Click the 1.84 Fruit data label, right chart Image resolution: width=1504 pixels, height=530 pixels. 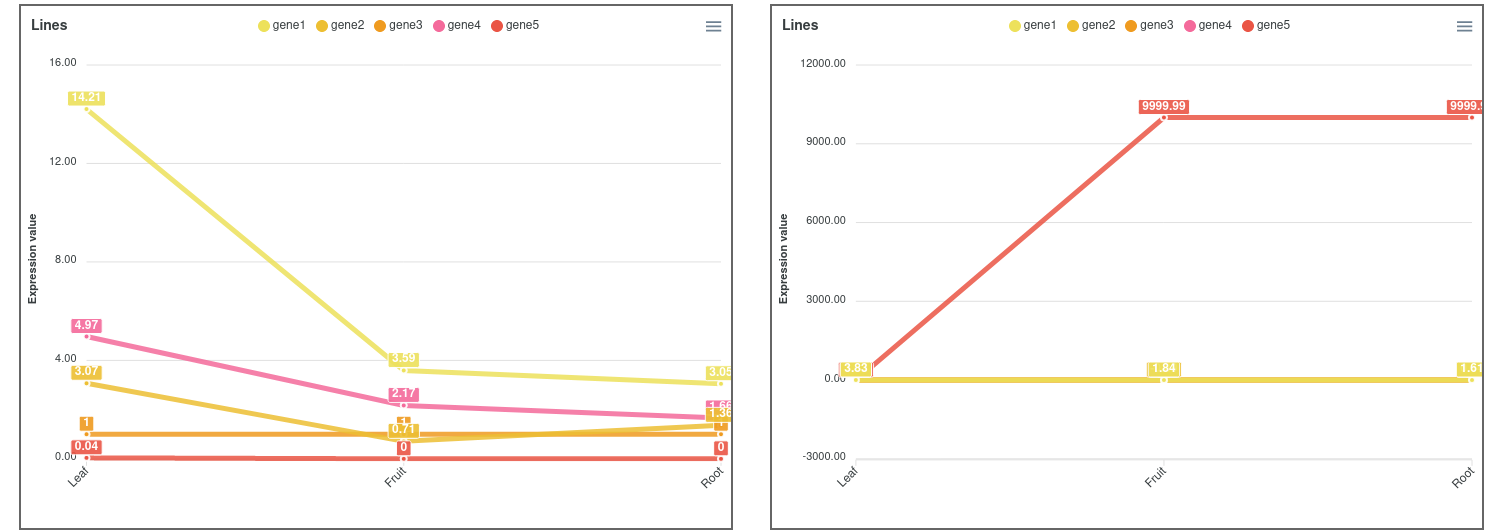click(1164, 368)
